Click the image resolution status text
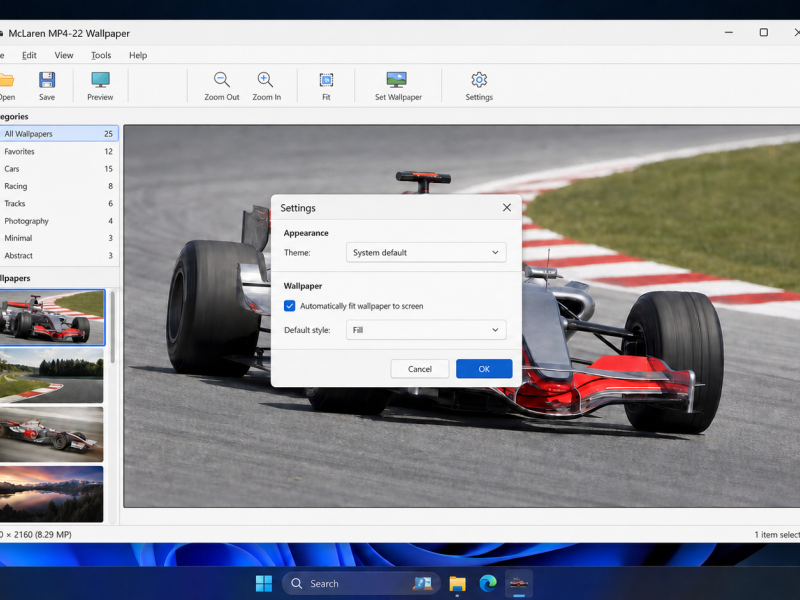 click(36, 535)
